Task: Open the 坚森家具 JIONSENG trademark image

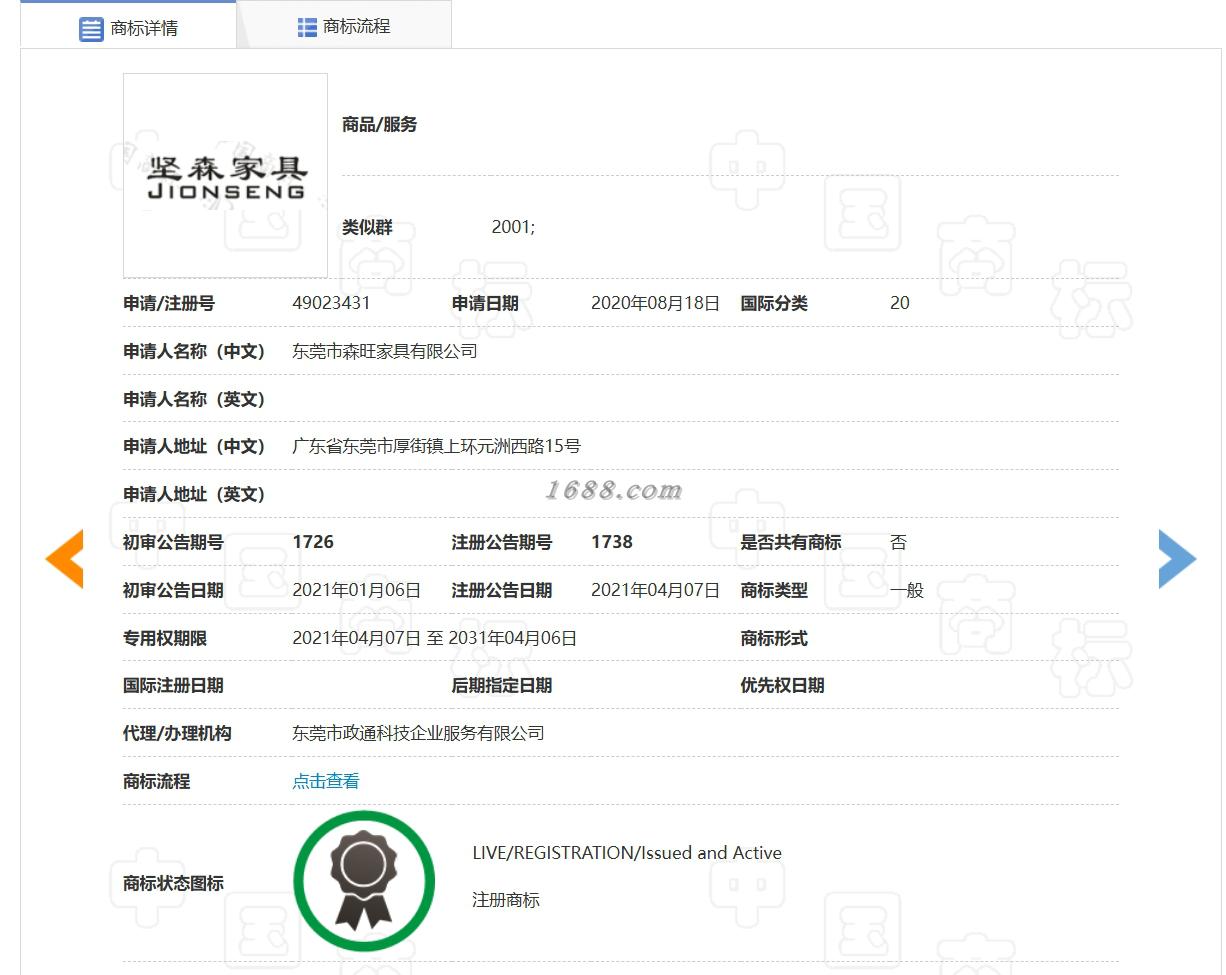Action: [x=225, y=175]
